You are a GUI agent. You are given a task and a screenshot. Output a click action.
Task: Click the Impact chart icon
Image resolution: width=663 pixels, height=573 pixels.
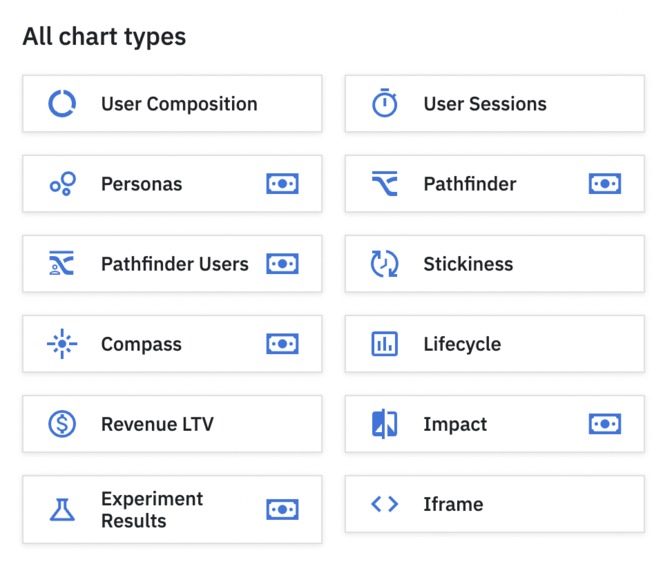385,424
